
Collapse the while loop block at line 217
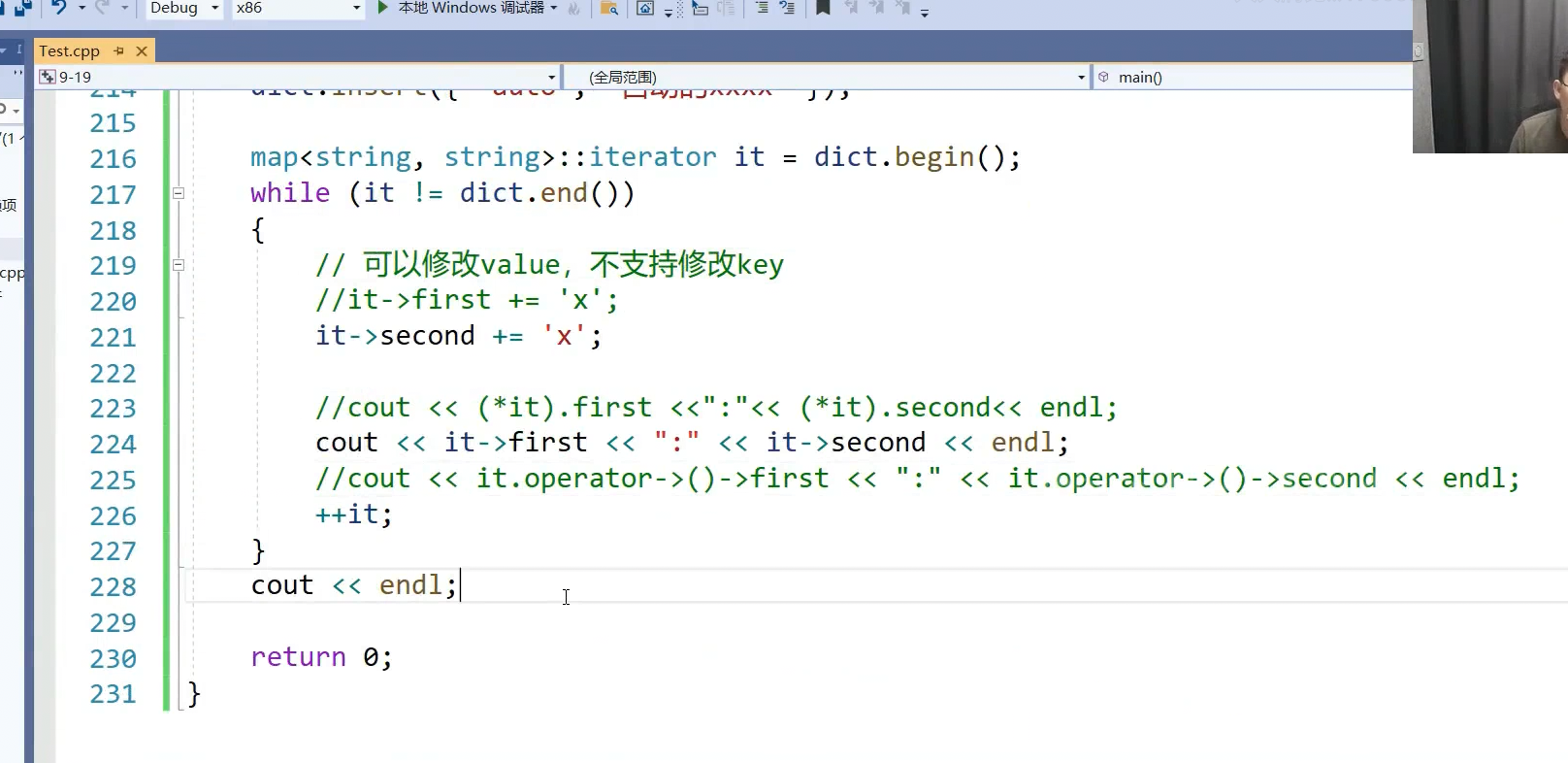(x=179, y=193)
